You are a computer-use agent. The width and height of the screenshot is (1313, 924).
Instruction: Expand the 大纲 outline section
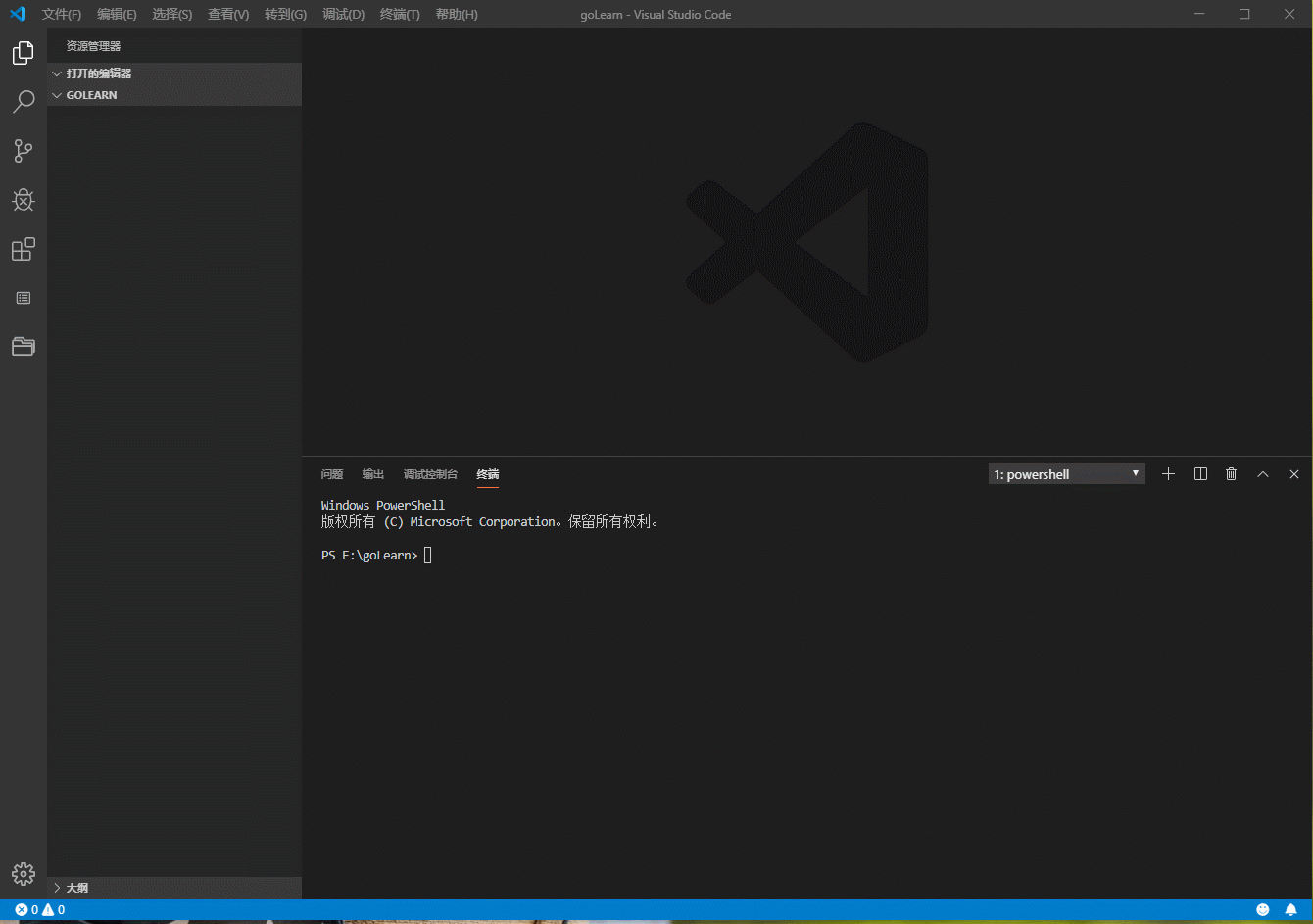pos(174,888)
